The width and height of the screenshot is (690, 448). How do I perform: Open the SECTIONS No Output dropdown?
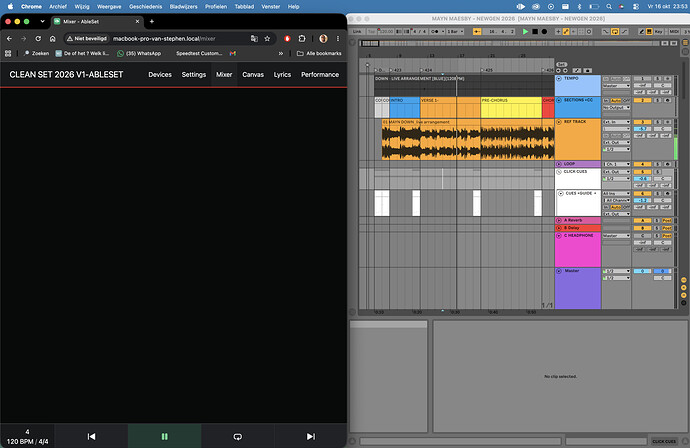coord(617,107)
